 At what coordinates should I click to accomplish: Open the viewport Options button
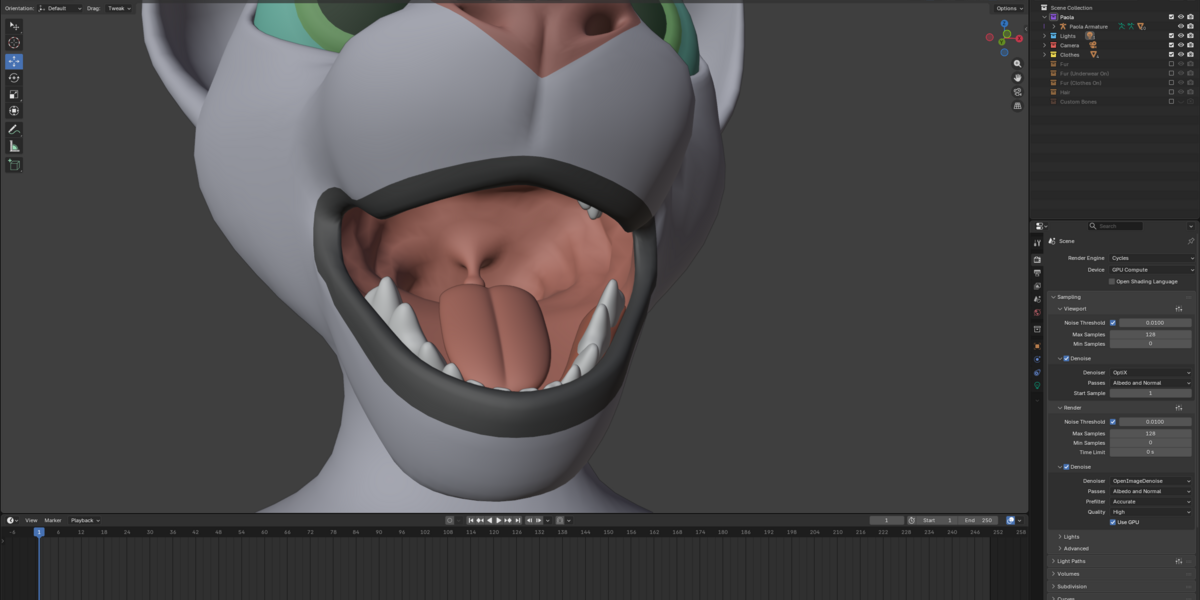coord(1008,8)
